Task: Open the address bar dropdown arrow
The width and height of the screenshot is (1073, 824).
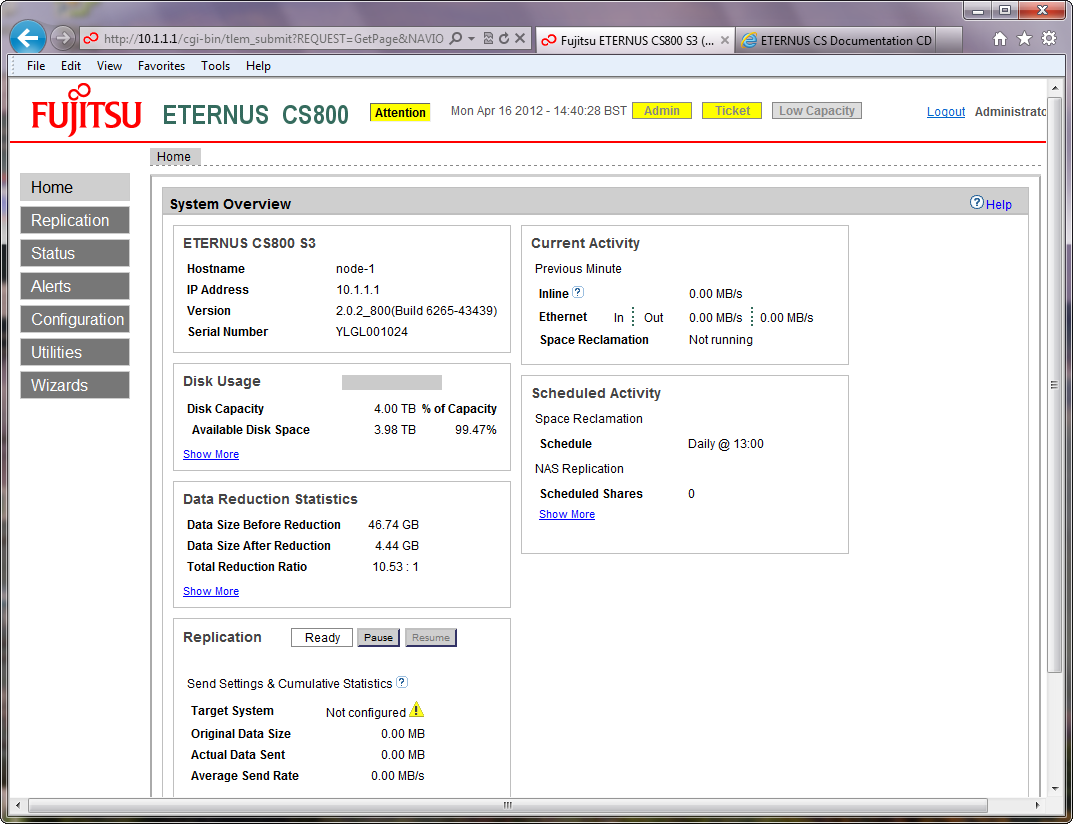Action: coord(471,39)
